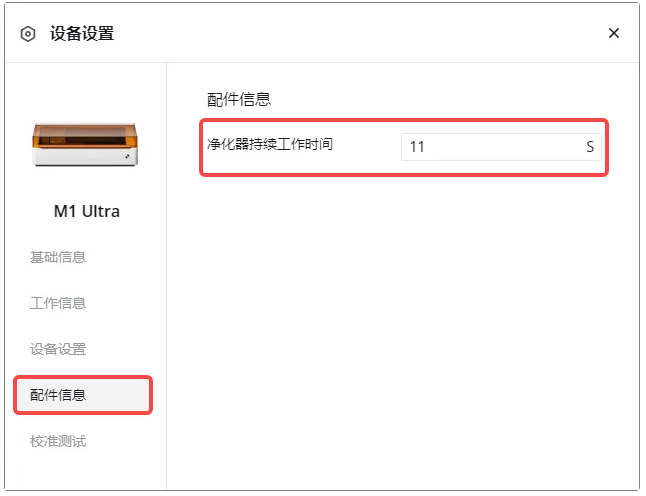Click the small logo mark on device's white base
The width and height of the screenshot is (646, 496).
[127, 157]
